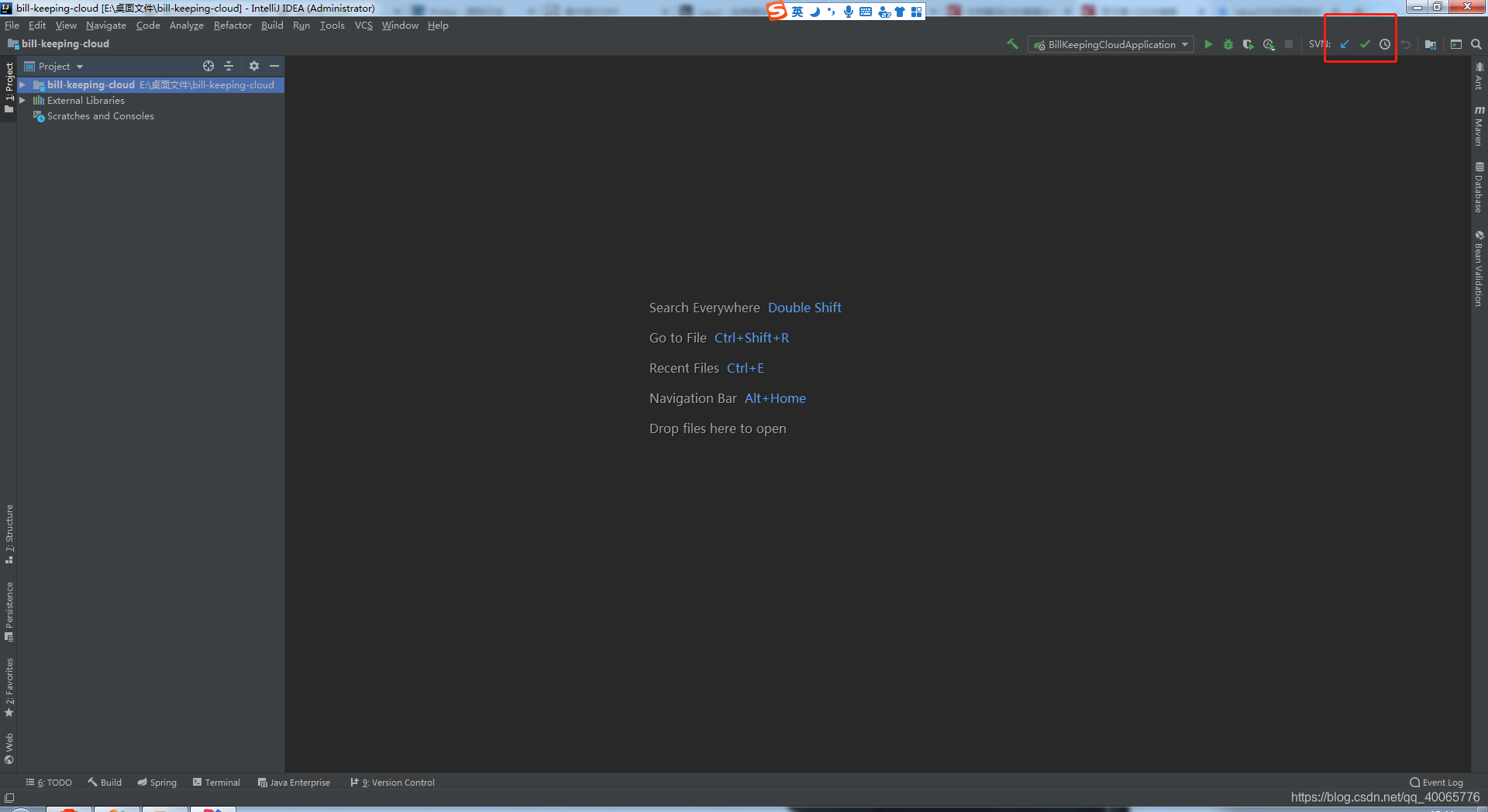This screenshot has height=812, width=1488.
Task: Open the Persistence tool window tab
Action: pyautogui.click(x=9, y=611)
